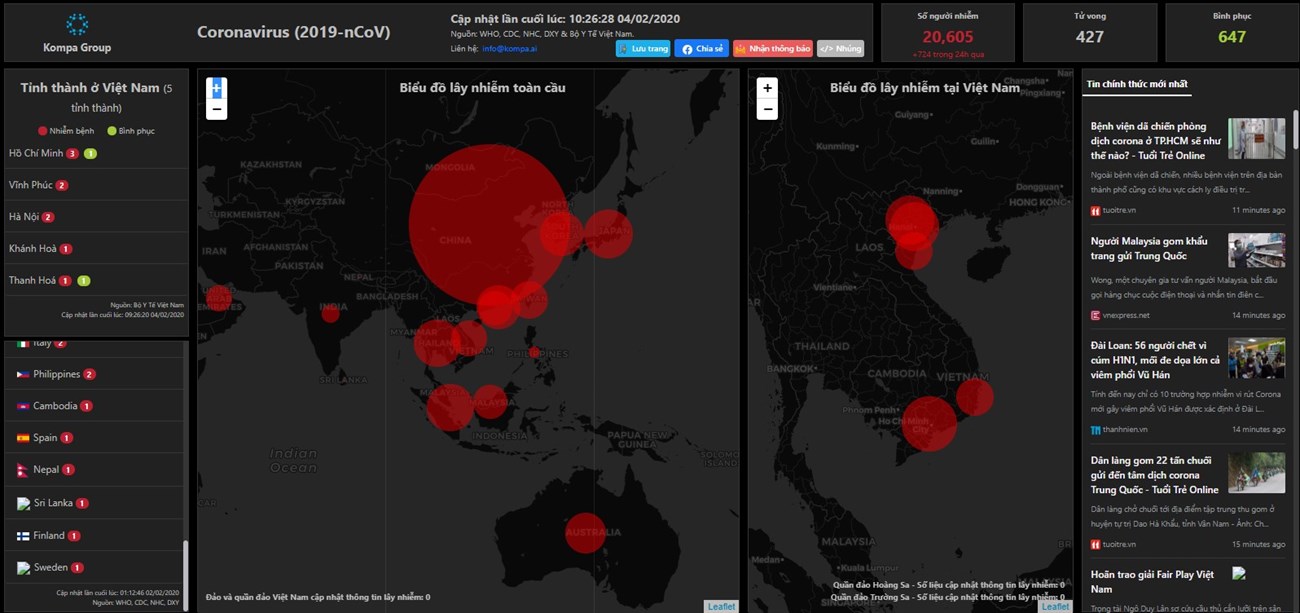Open the info@kompa.ai contact link

click(510, 48)
